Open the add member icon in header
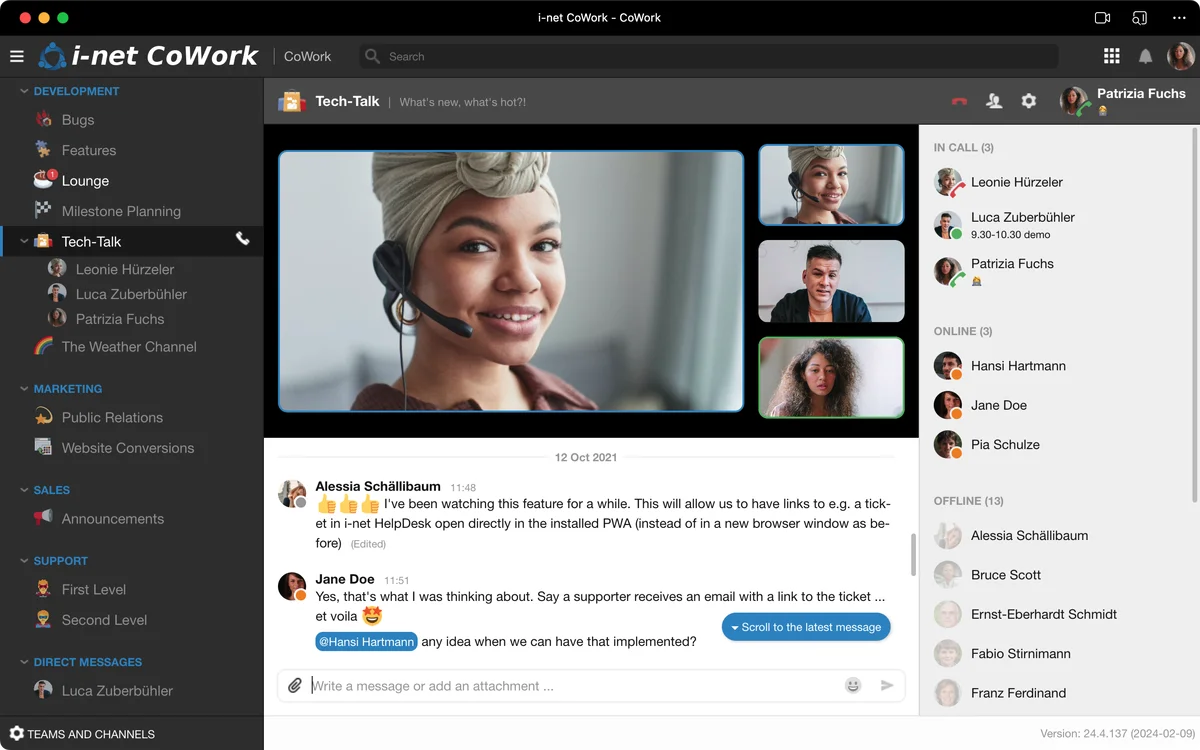Image resolution: width=1200 pixels, height=750 pixels. pyautogui.click(x=993, y=101)
